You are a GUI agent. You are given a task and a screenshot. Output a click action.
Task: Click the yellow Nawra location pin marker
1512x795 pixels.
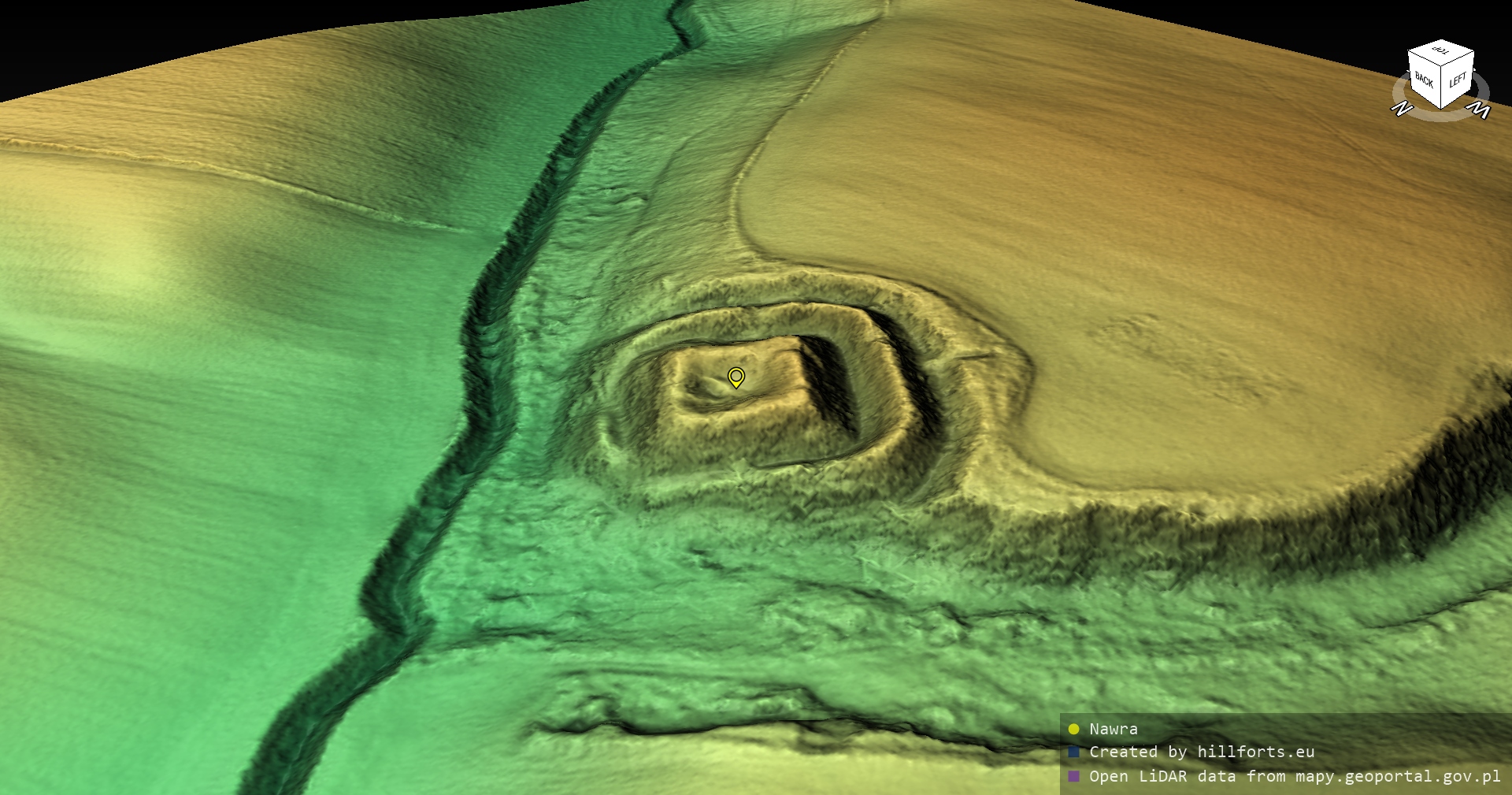coord(736,377)
